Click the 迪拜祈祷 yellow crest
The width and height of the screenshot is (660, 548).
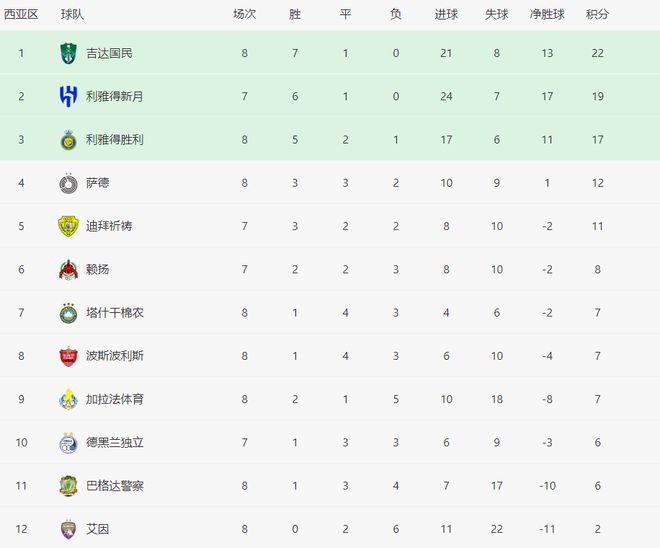68,226
